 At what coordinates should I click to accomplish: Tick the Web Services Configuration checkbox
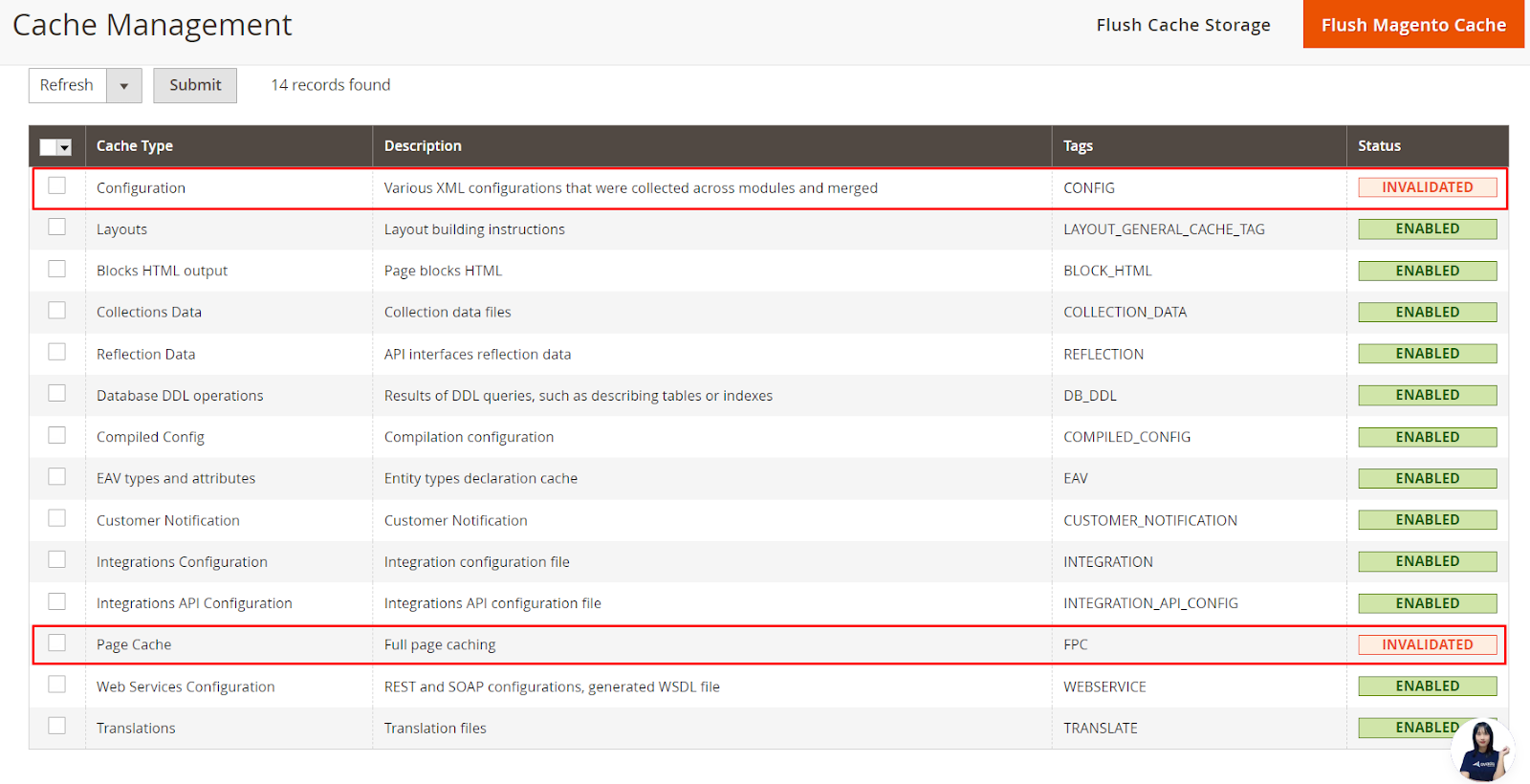tap(57, 685)
